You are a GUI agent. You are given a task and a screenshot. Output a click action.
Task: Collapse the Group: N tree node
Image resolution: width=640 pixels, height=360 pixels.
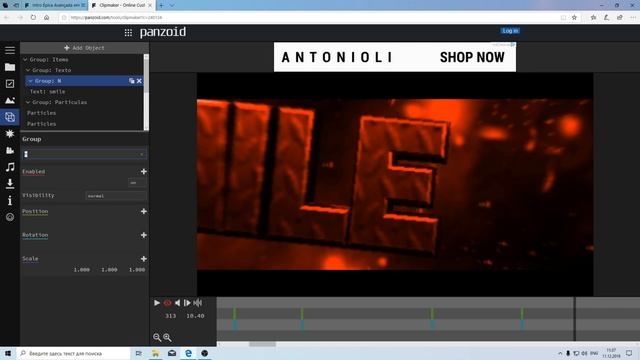tap(30, 81)
